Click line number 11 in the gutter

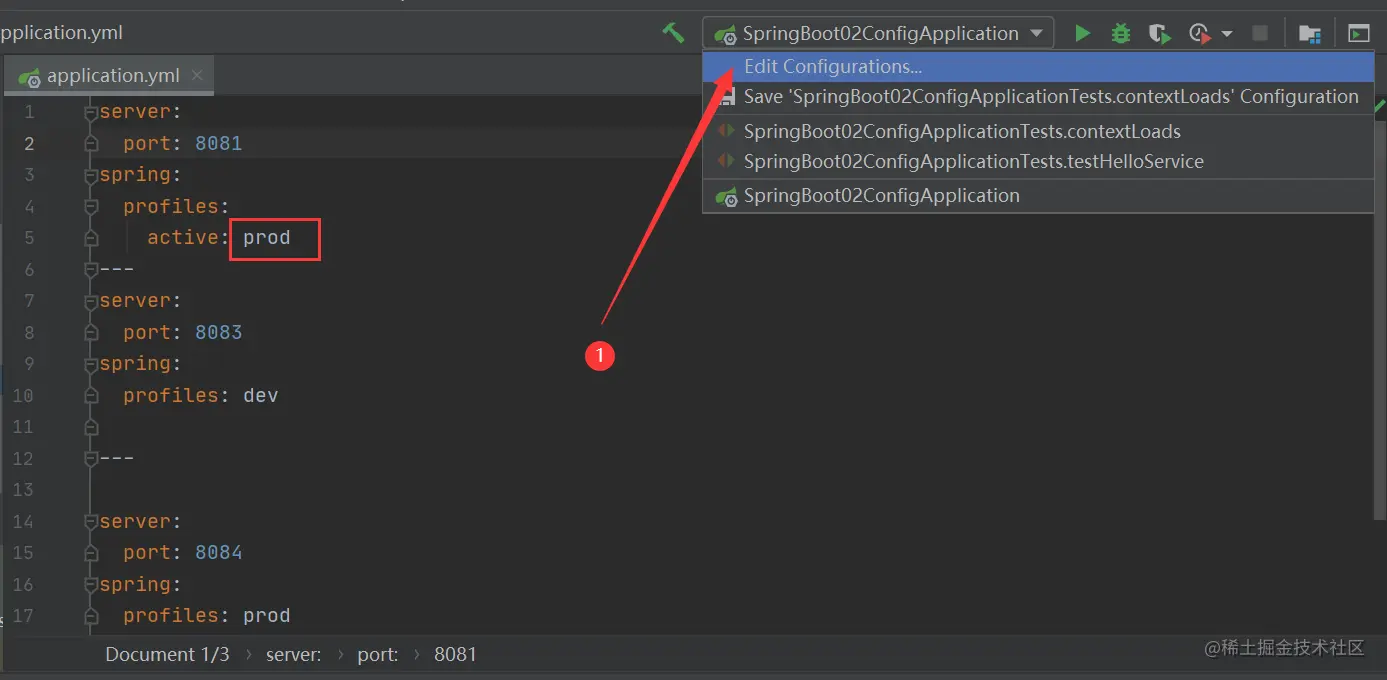pos(22,427)
